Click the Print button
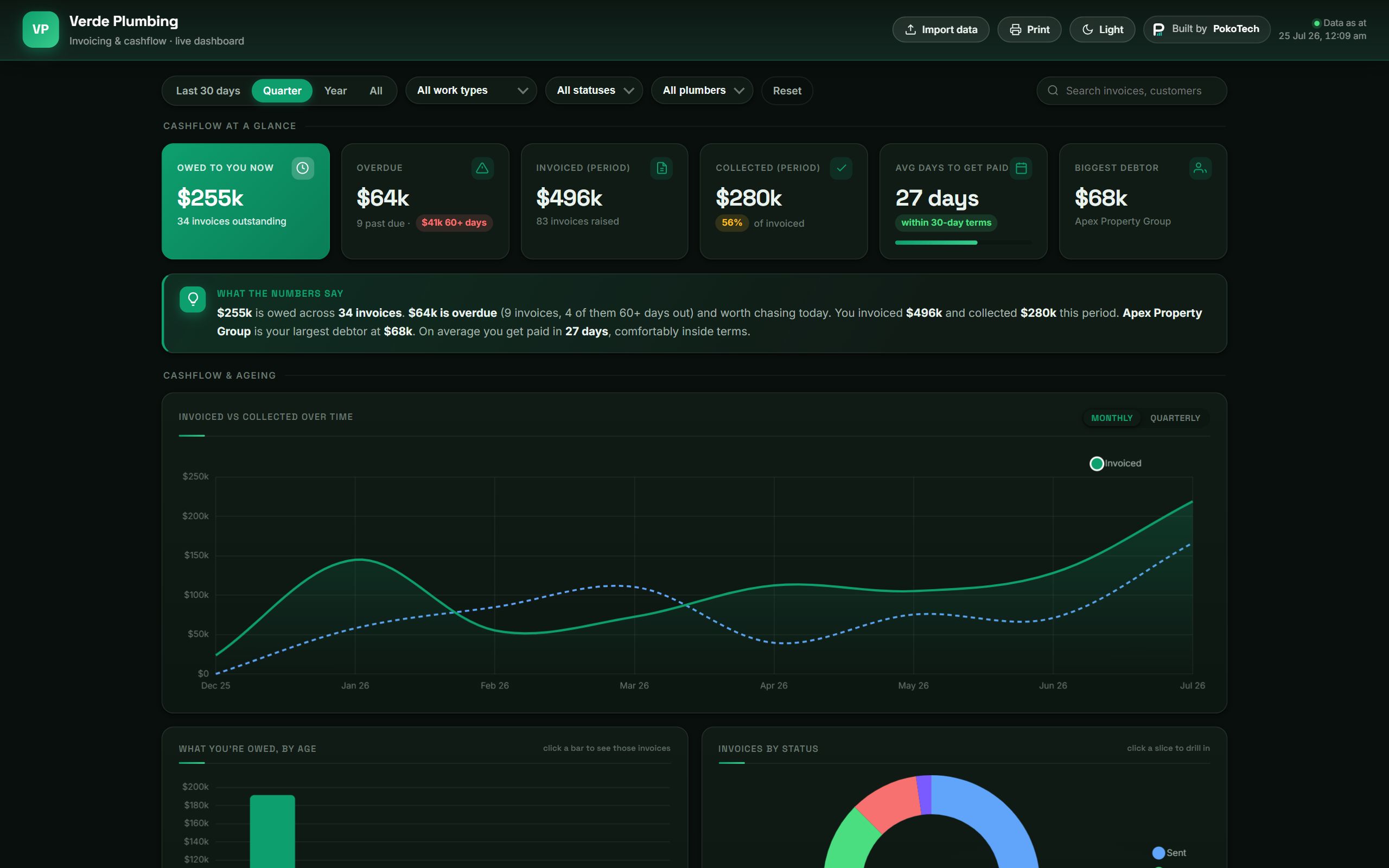 (1029, 29)
